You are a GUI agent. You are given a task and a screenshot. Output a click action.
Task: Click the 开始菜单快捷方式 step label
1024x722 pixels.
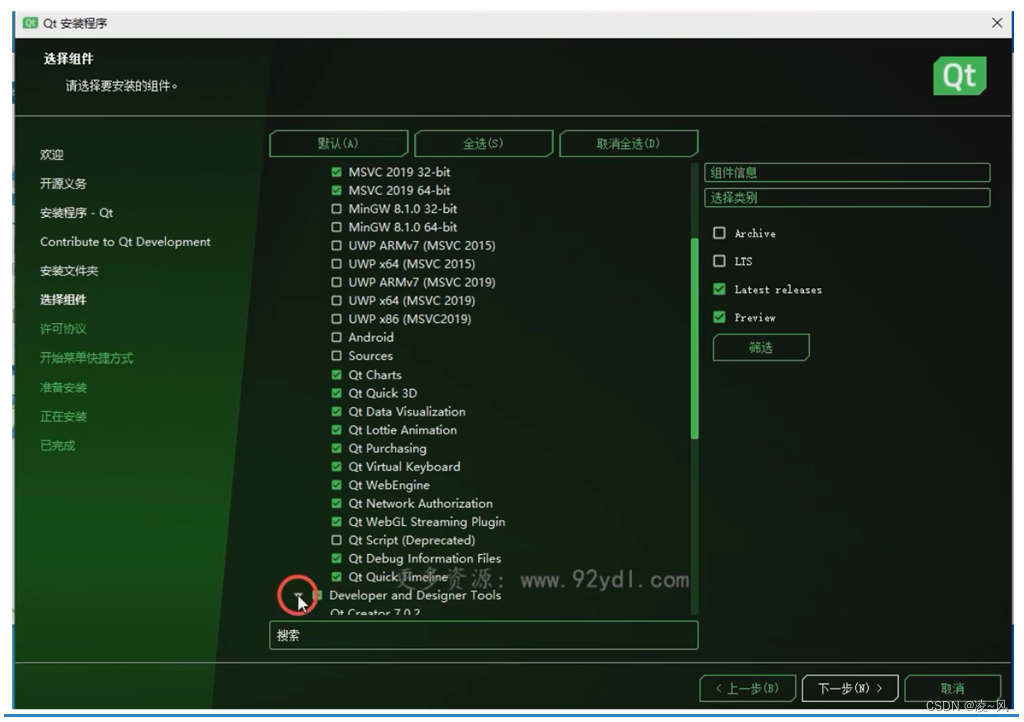pyautogui.click(x=86, y=358)
